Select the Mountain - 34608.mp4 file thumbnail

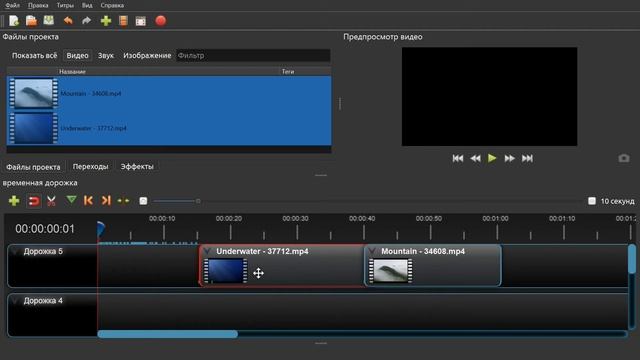pyautogui.click(x=33, y=93)
